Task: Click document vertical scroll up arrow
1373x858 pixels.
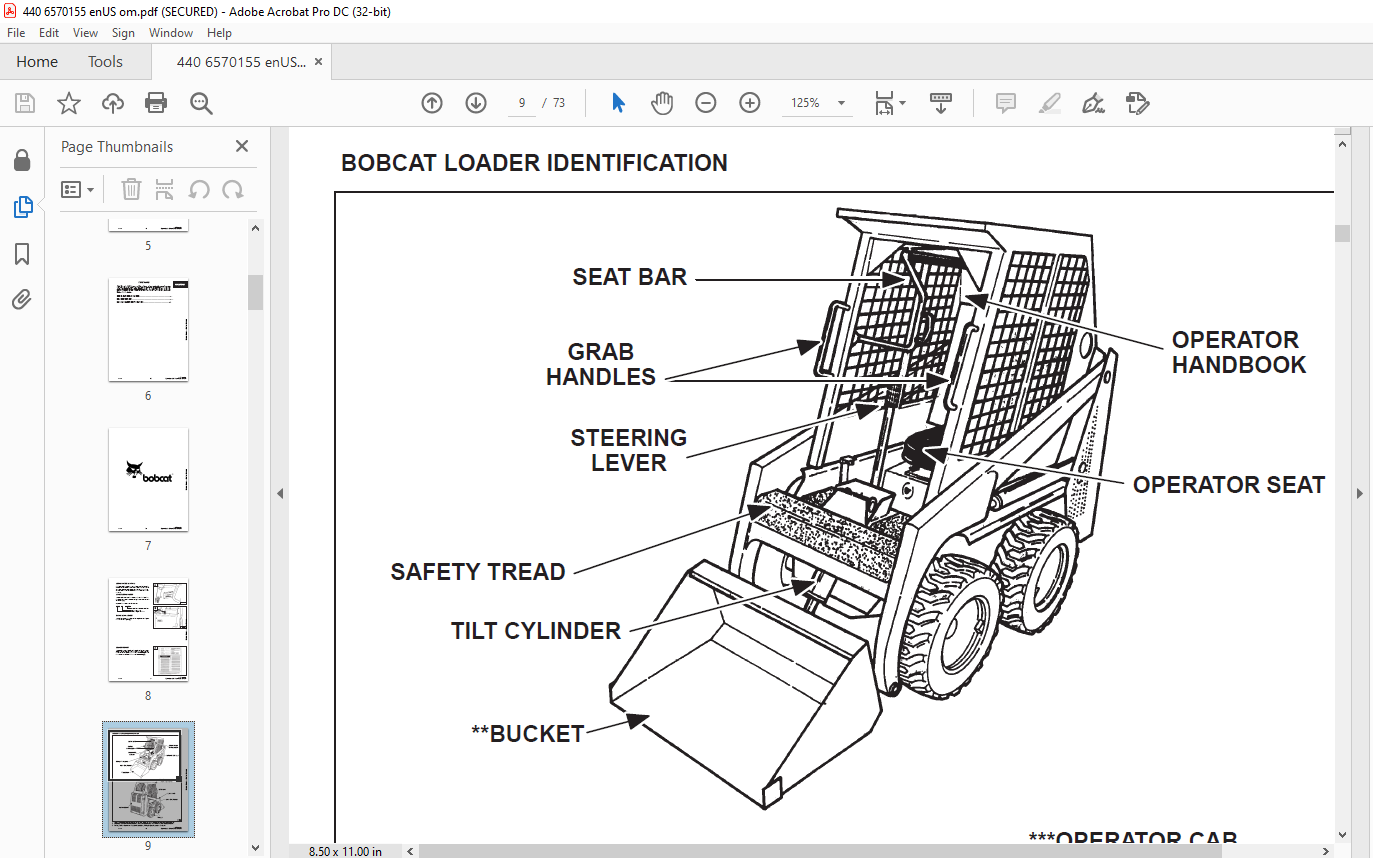Action: [1342, 144]
